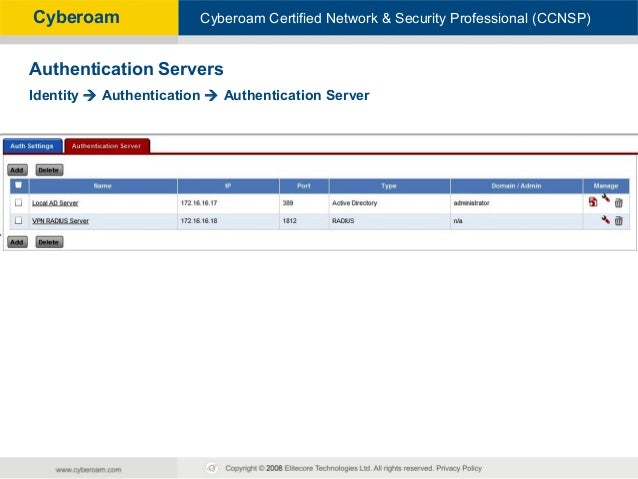
Task: Click the Authentication Servers heading
Action: point(126,69)
